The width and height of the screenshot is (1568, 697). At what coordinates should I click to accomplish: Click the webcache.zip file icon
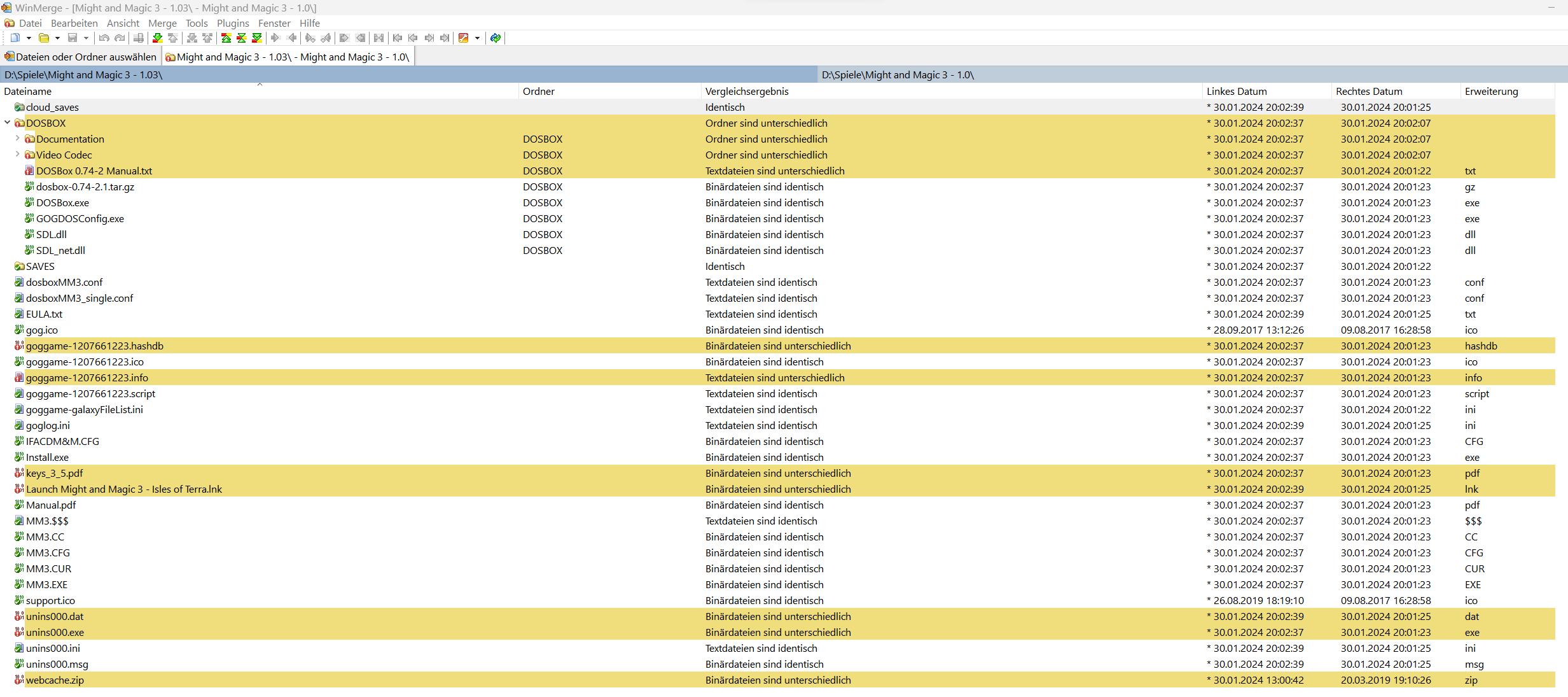[19, 680]
